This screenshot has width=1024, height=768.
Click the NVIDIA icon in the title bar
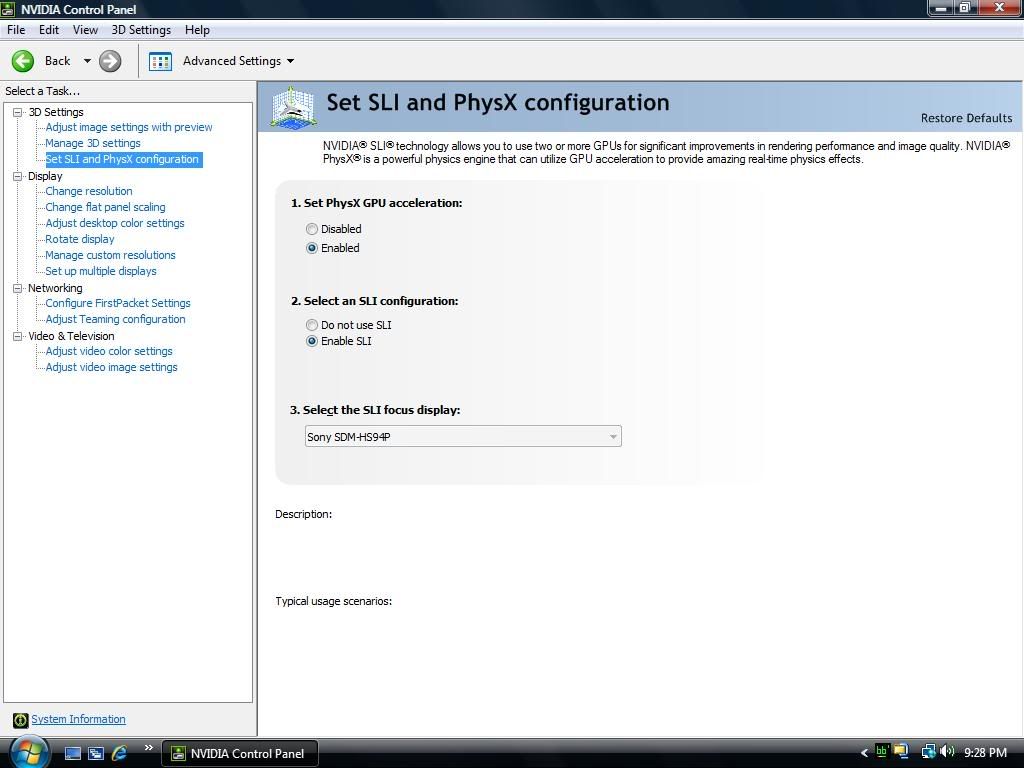pyautogui.click(x=8, y=9)
